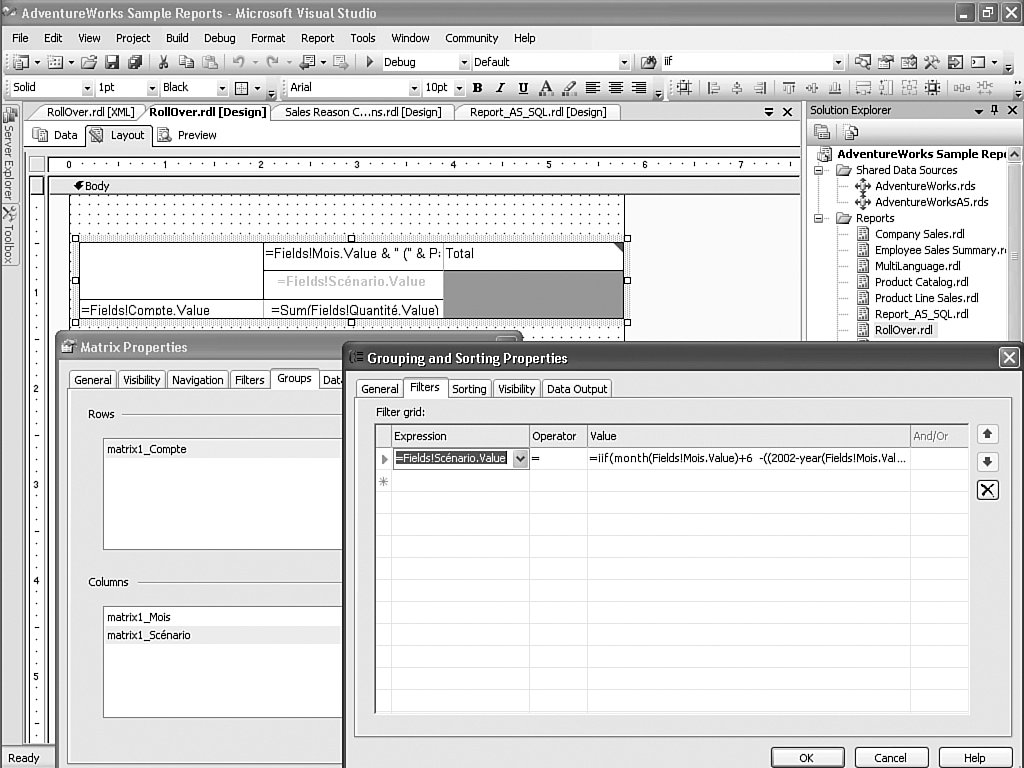Click Properties icon in Solution Explorer
Screen dimensions: 1024x768
822,133
